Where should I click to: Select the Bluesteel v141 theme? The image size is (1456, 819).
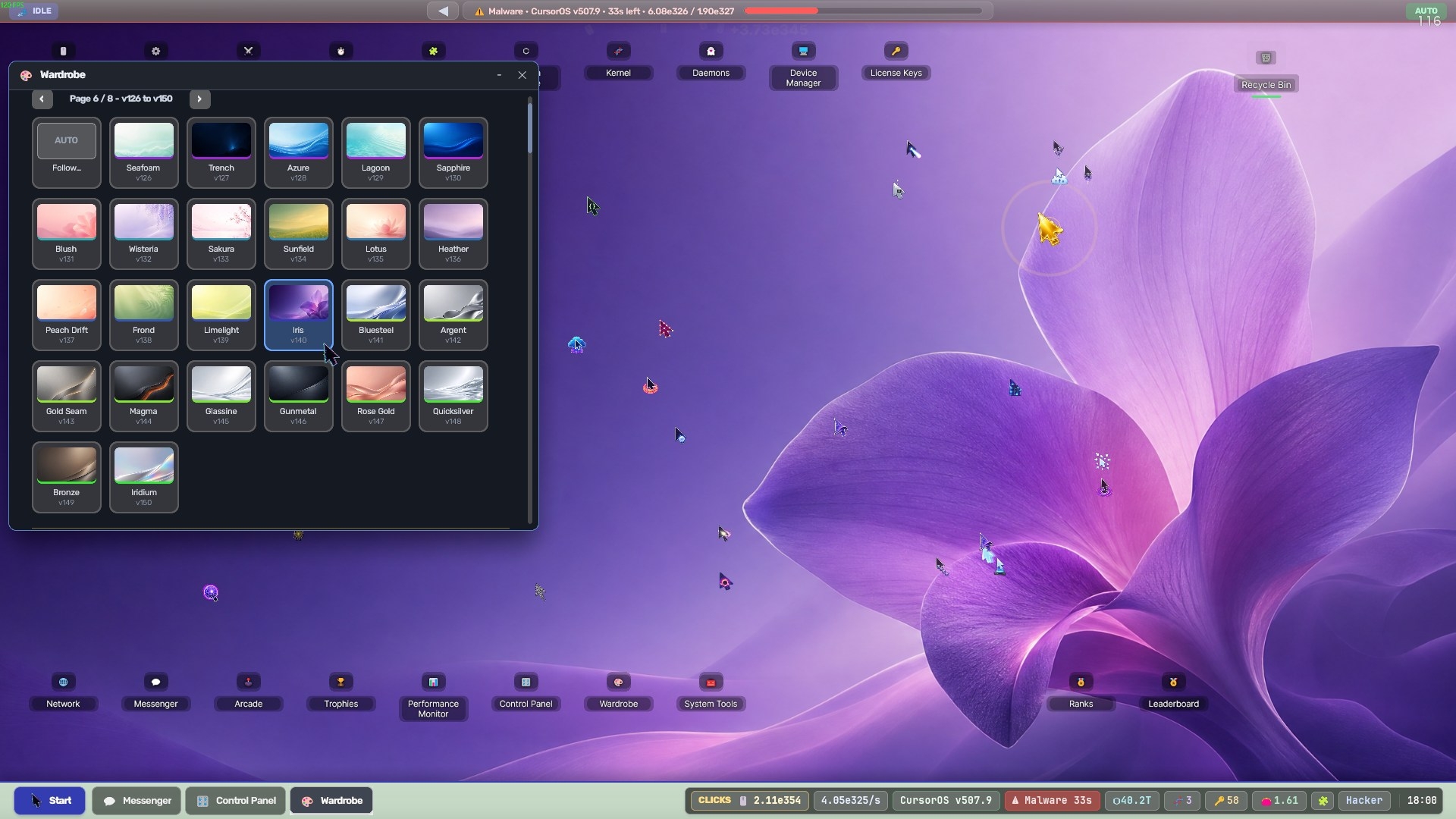click(376, 315)
